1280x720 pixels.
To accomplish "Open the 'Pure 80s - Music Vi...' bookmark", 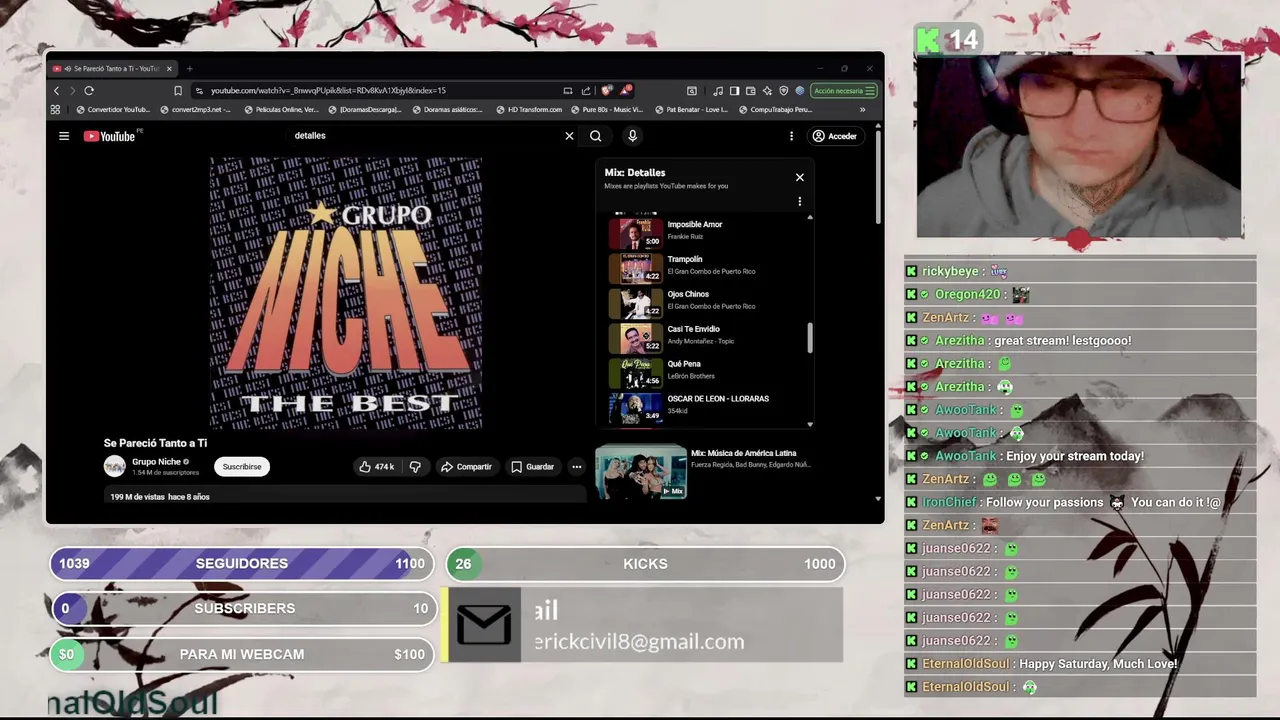I will tap(607, 110).
